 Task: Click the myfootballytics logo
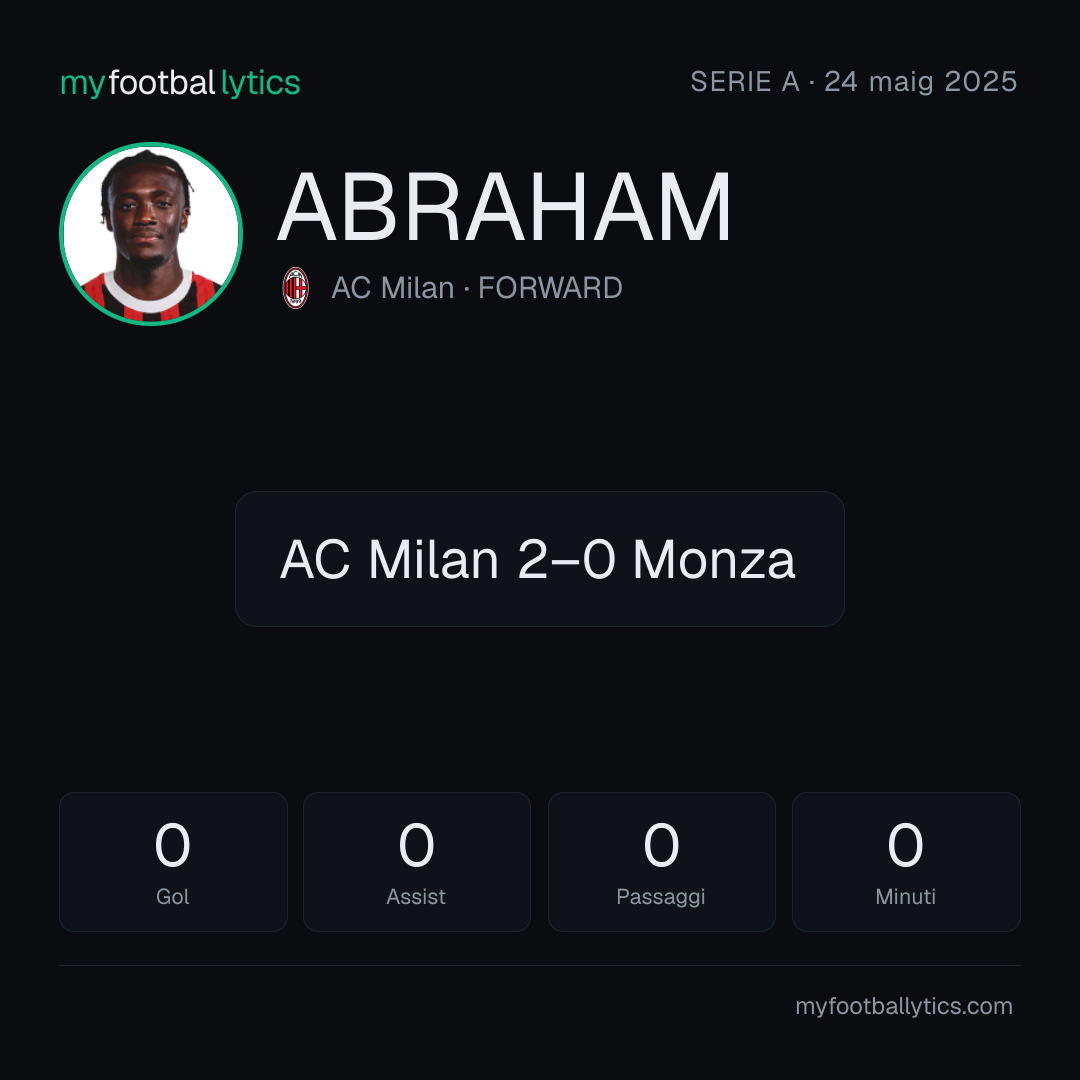tap(180, 83)
